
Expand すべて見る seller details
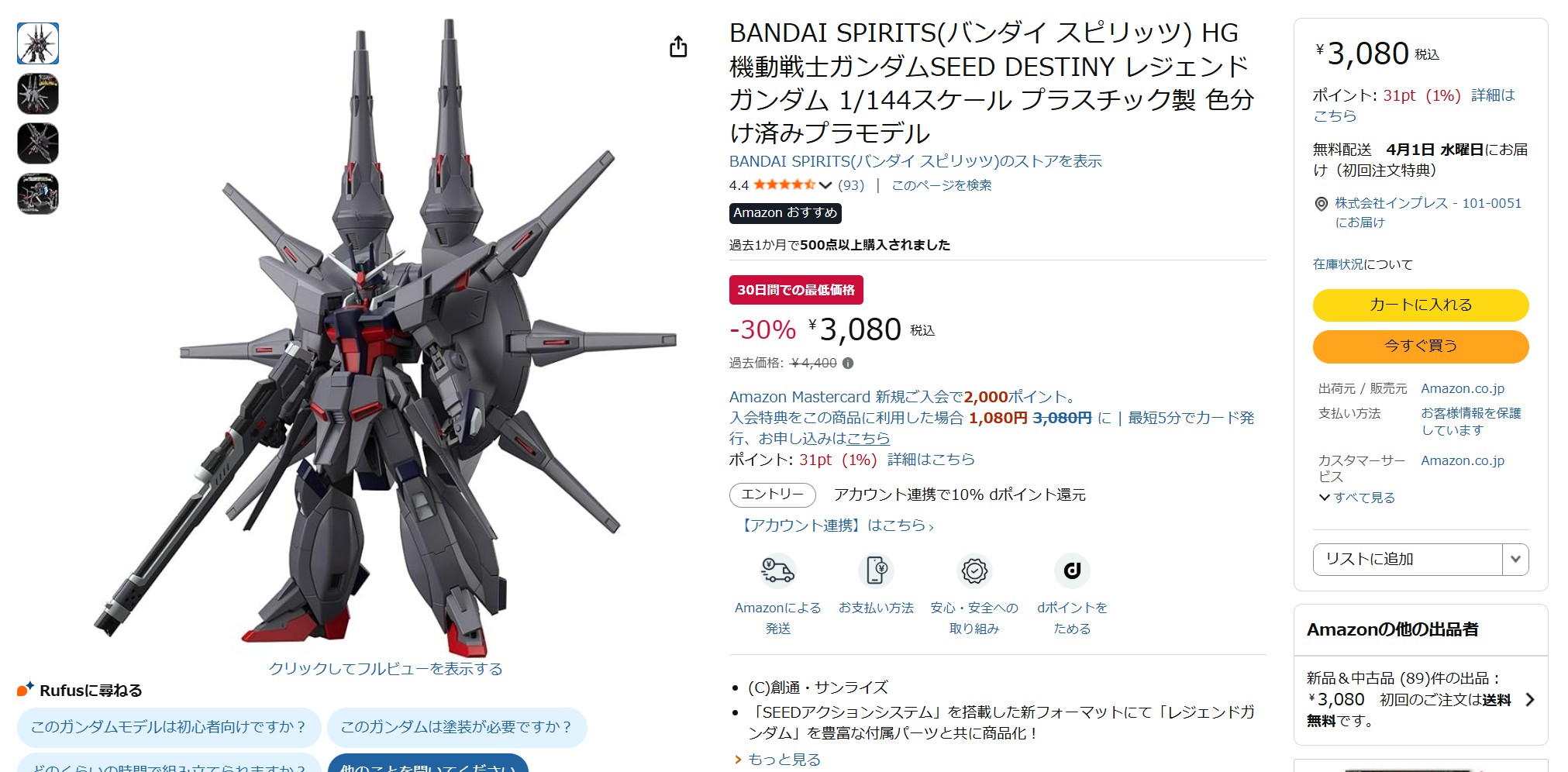pyautogui.click(x=1357, y=498)
